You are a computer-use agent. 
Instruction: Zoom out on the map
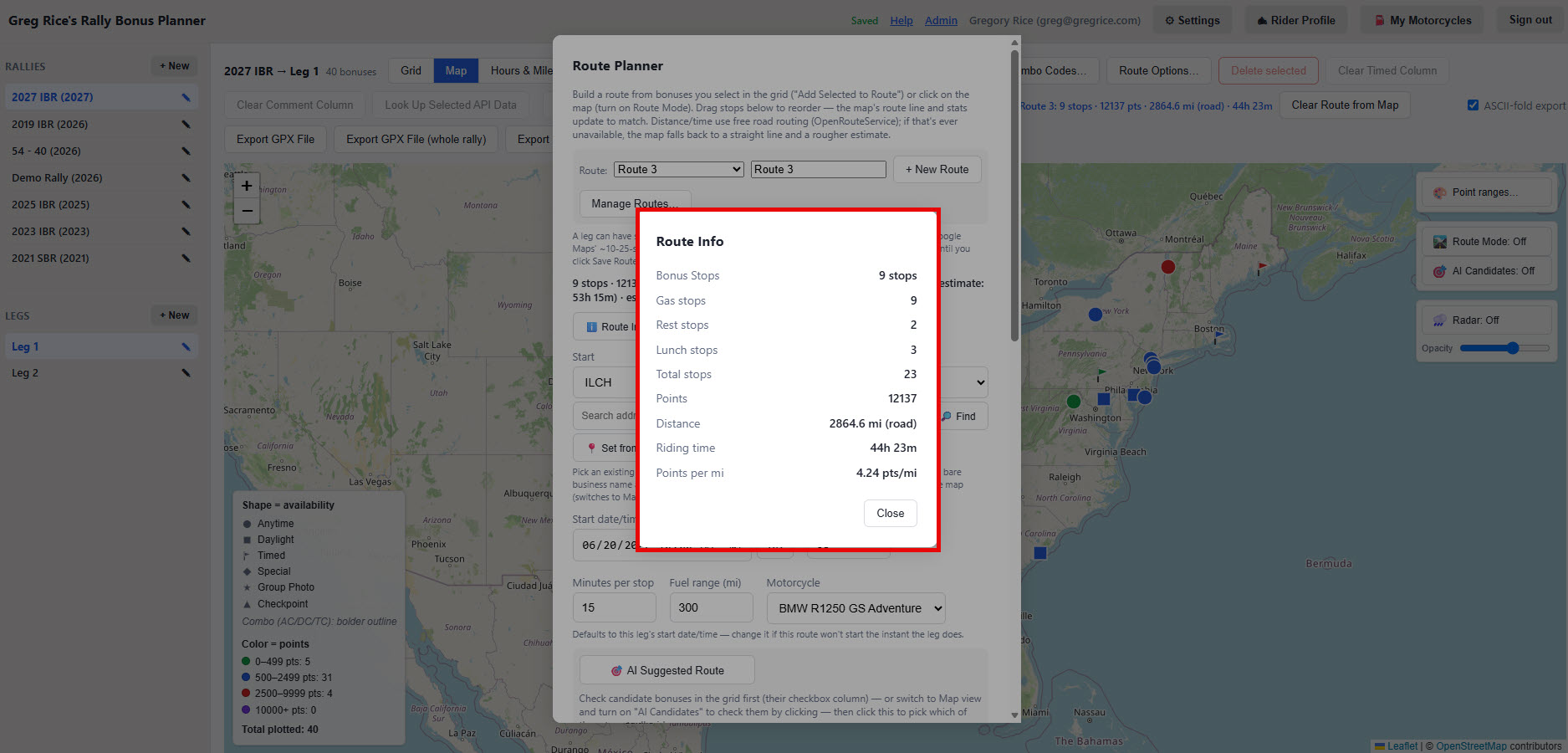[247, 211]
